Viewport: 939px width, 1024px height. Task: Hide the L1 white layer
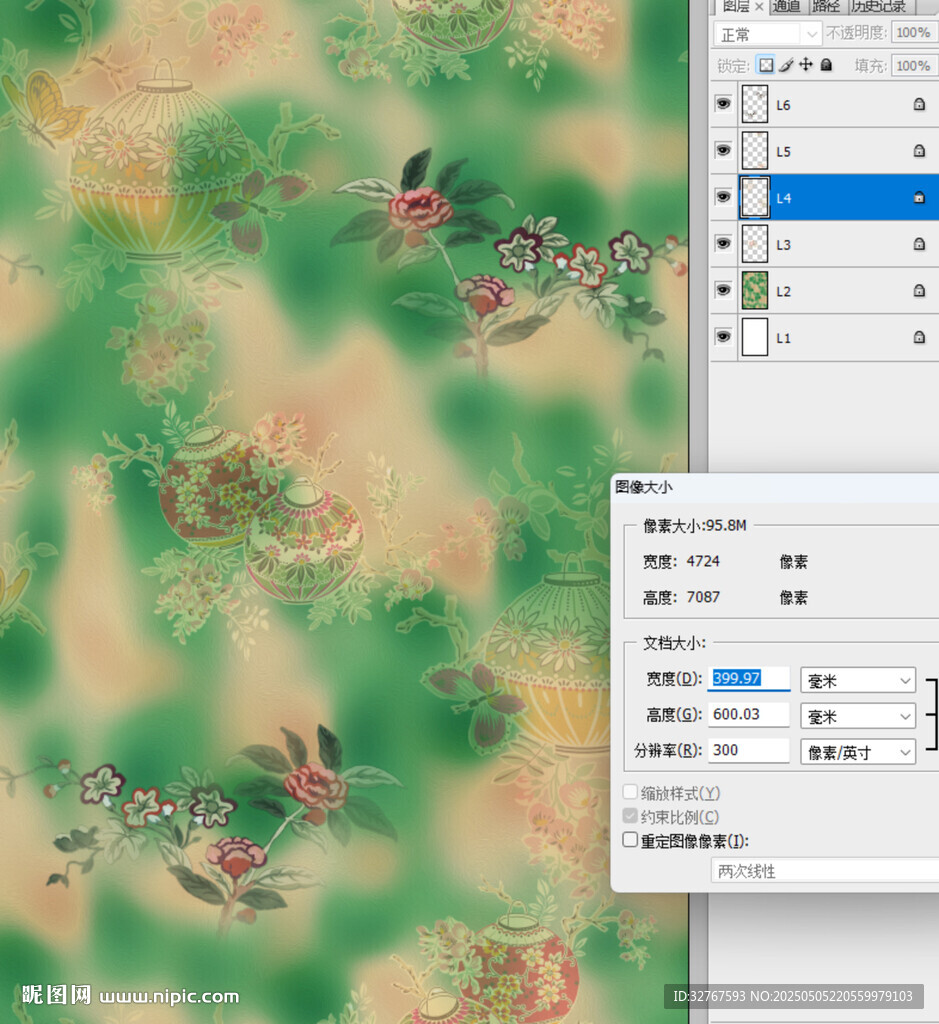[x=723, y=336]
